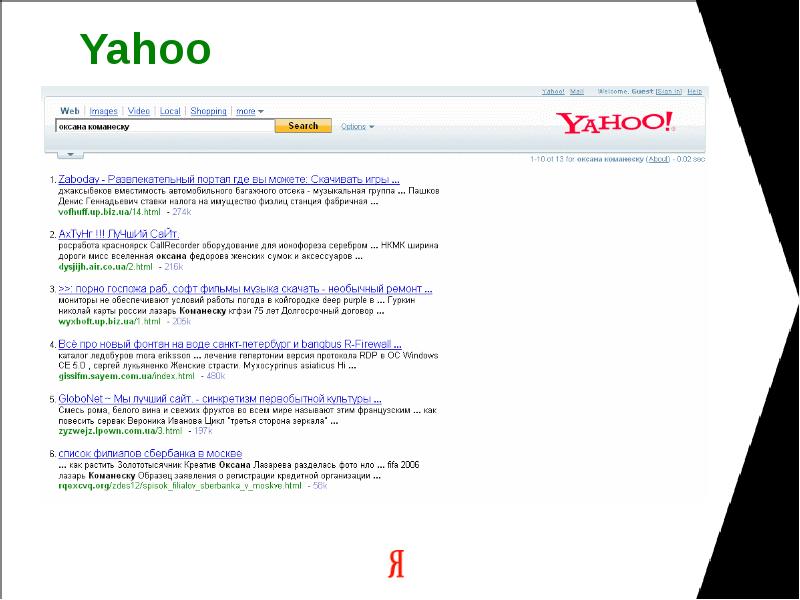This screenshot has width=800, height=600.
Task: Open the Mail link in header
Action: pyautogui.click(x=577, y=91)
